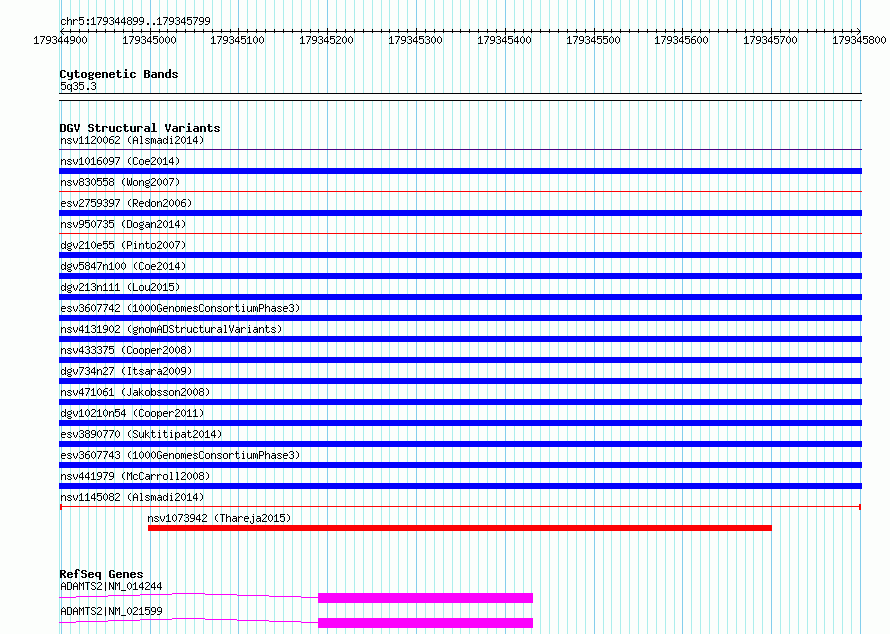The image size is (890, 634).
Task: Open variant dgv10210n54 (Cooper2011)
Action: [x=132, y=413]
